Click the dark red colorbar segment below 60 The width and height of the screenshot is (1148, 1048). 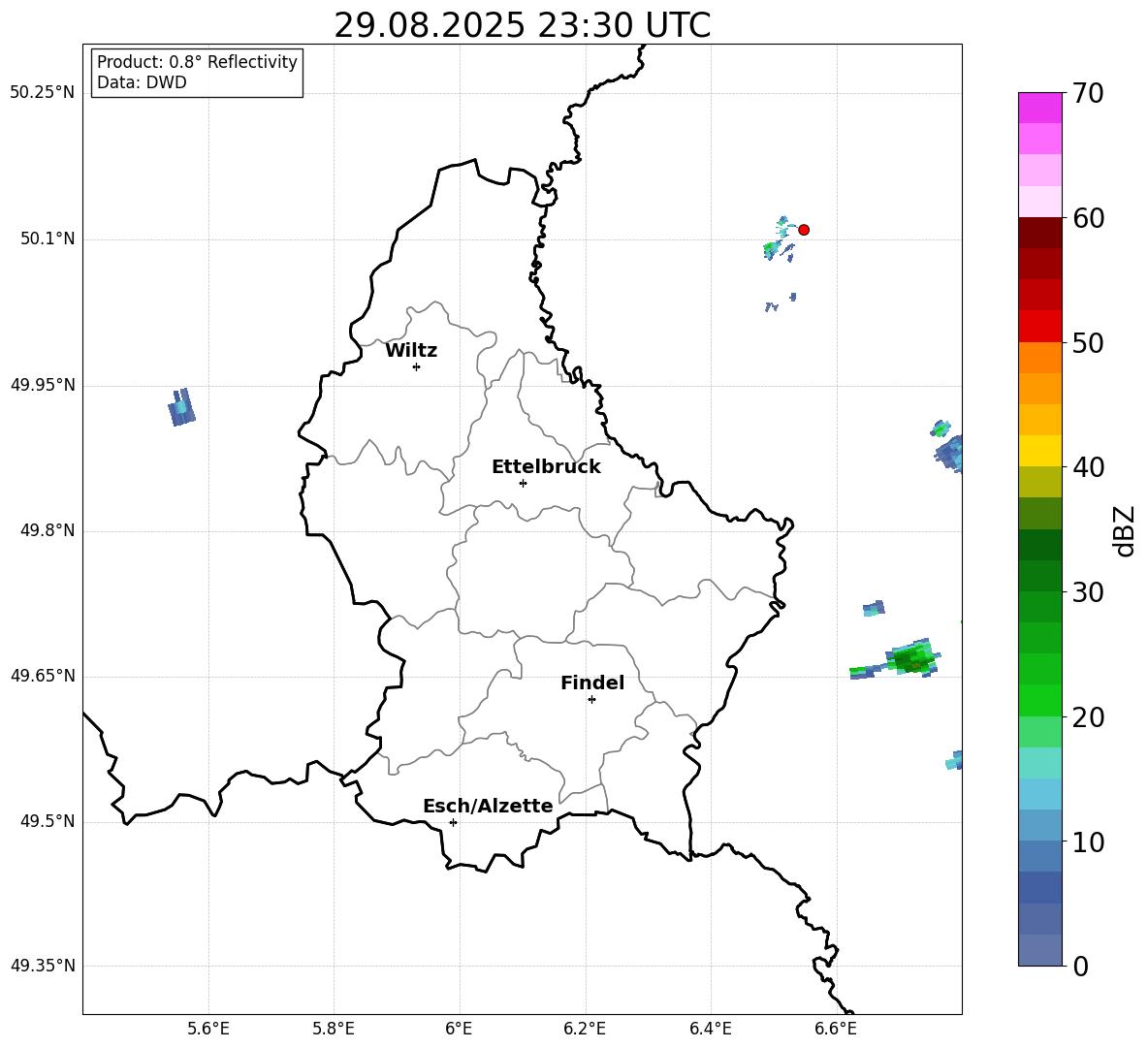pyautogui.click(x=1039, y=233)
